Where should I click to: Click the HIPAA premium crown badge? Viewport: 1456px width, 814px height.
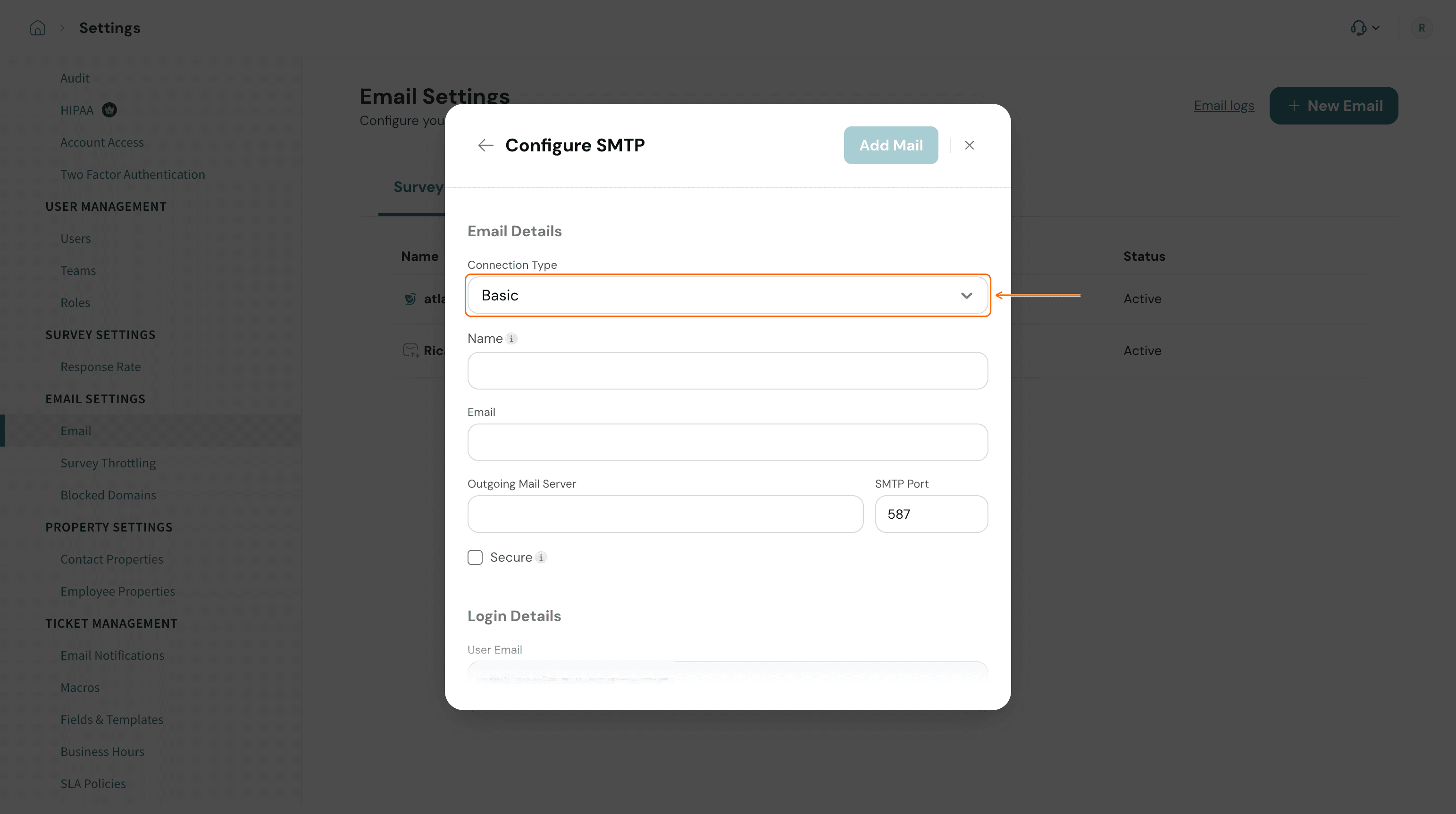click(109, 110)
